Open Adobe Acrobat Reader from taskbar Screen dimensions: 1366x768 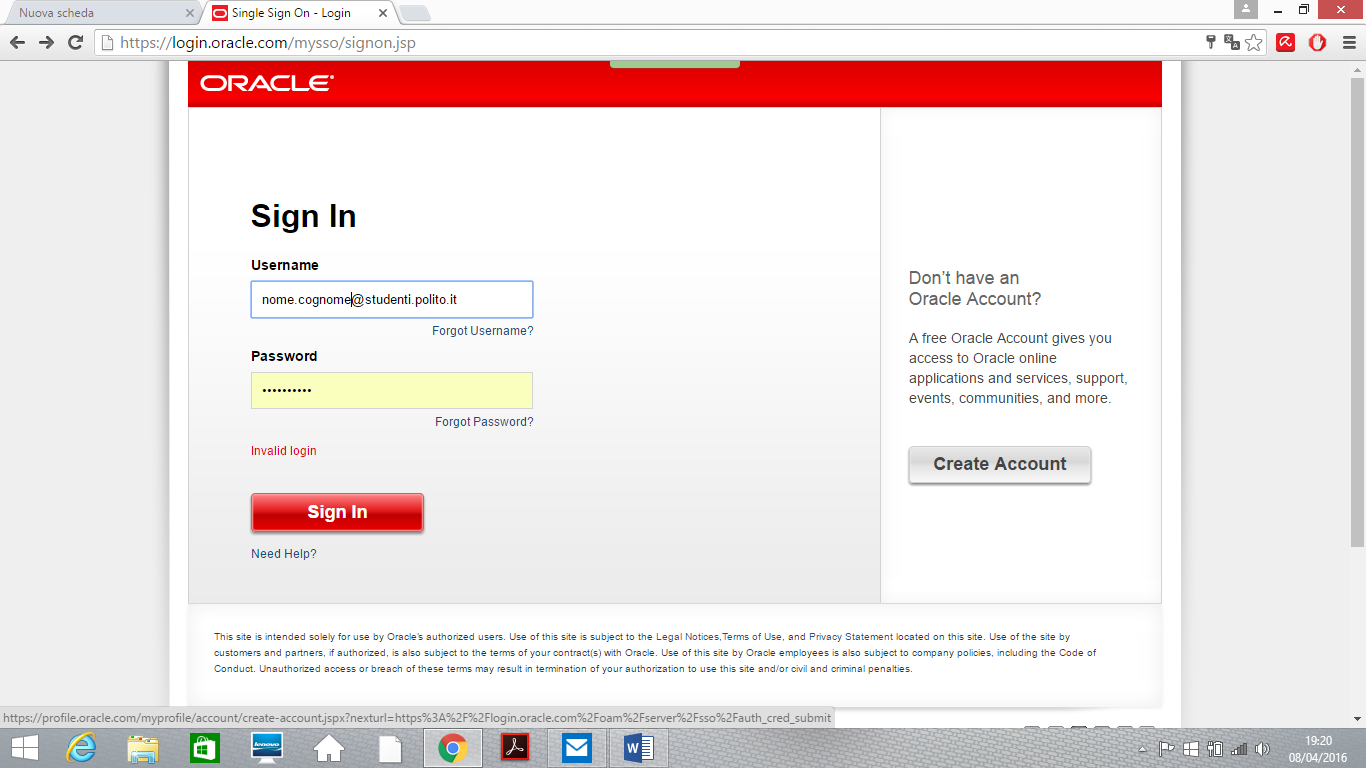tap(515, 748)
